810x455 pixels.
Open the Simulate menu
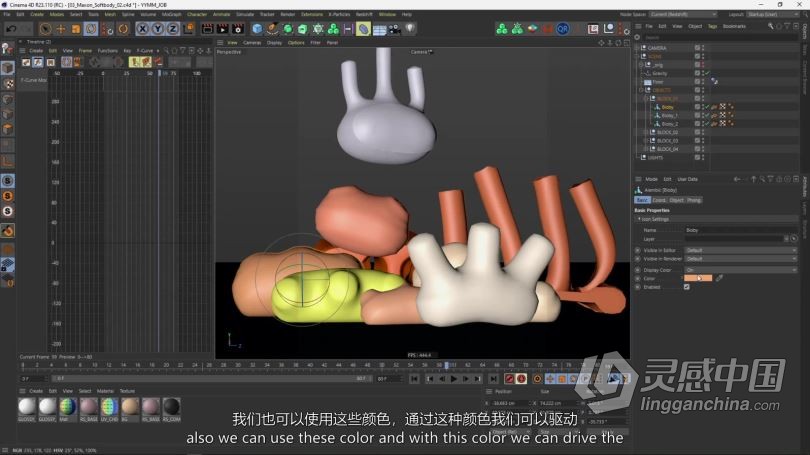(x=245, y=14)
